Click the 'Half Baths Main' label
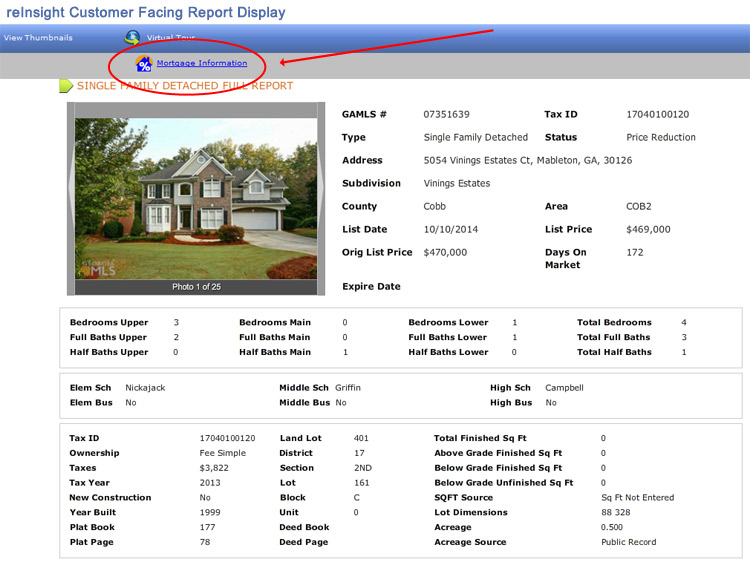The height and width of the screenshot is (562, 750). (x=275, y=352)
